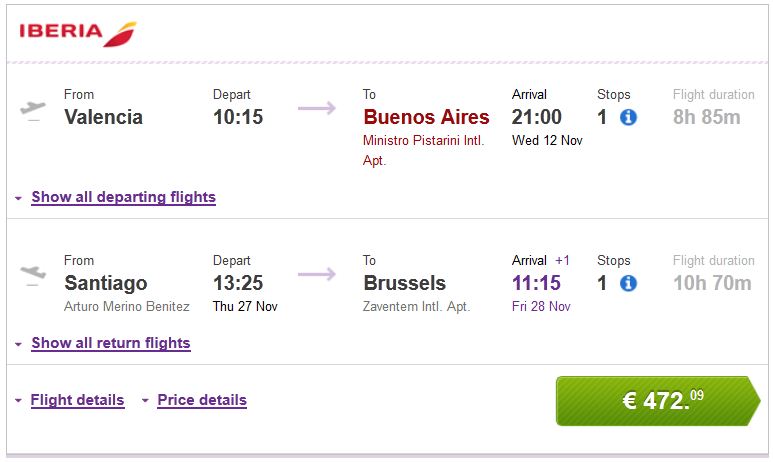773x462 pixels.
Task: Click the 8h 85m flight duration
Action: click(x=706, y=117)
